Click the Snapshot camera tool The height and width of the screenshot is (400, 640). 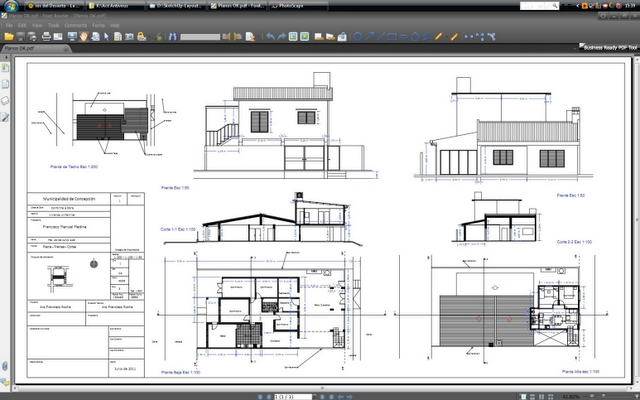point(129,37)
